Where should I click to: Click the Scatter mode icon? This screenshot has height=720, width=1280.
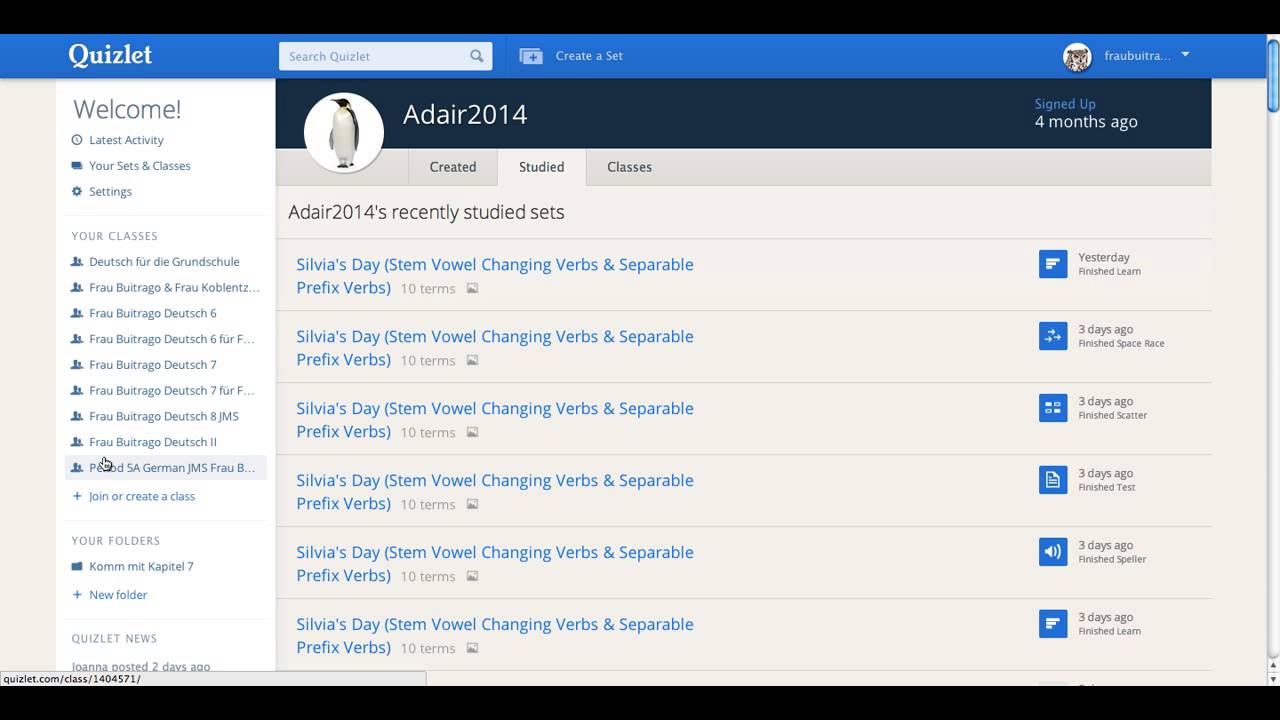tap(1053, 408)
